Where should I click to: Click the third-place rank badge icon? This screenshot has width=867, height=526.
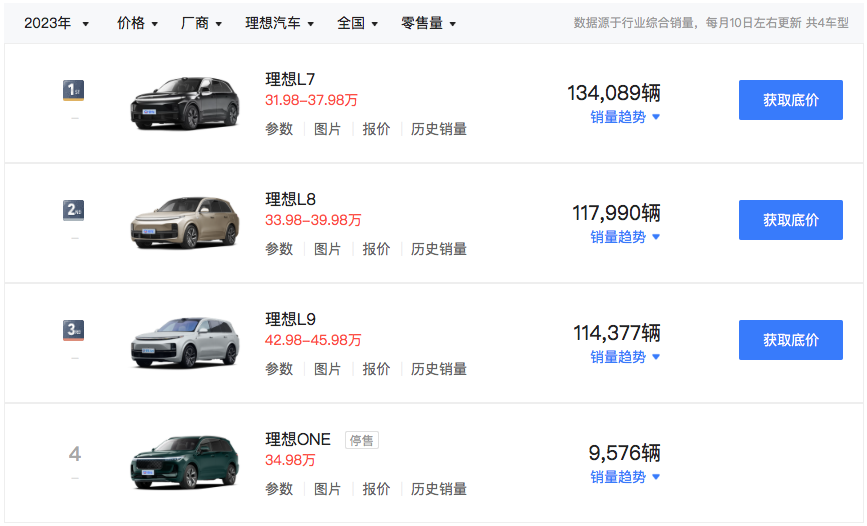pyautogui.click(x=73, y=331)
